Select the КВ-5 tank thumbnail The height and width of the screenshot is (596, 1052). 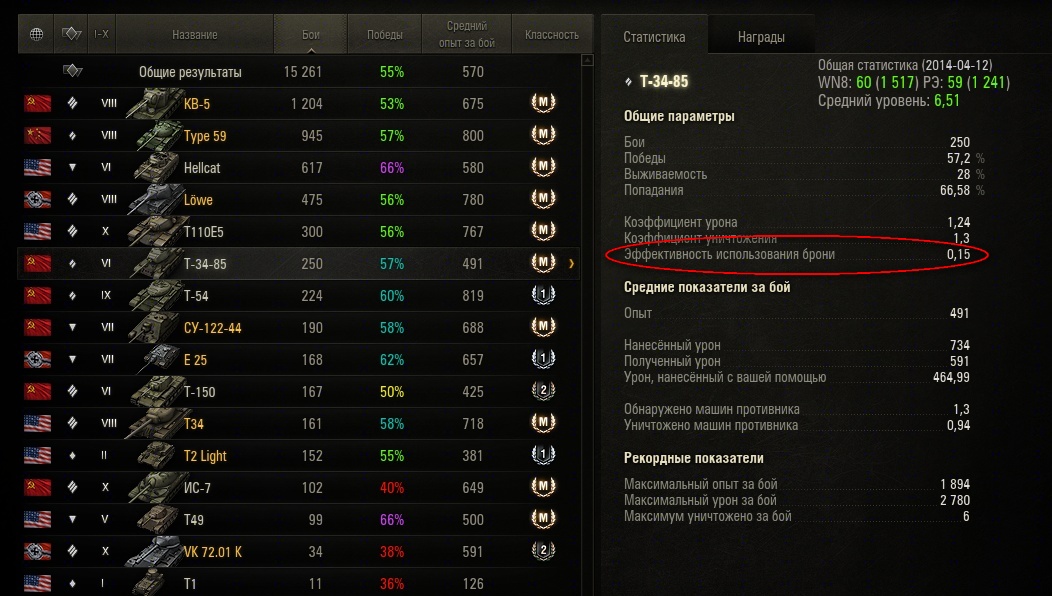point(154,103)
